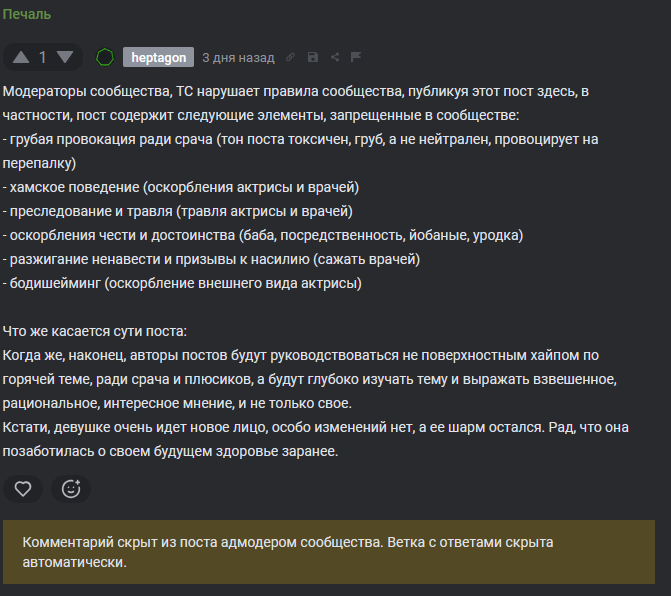The width and height of the screenshot is (671, 596).
Task: Click the line "преследование и травля"
Action: pyautogui.click(x=178, y=211)
